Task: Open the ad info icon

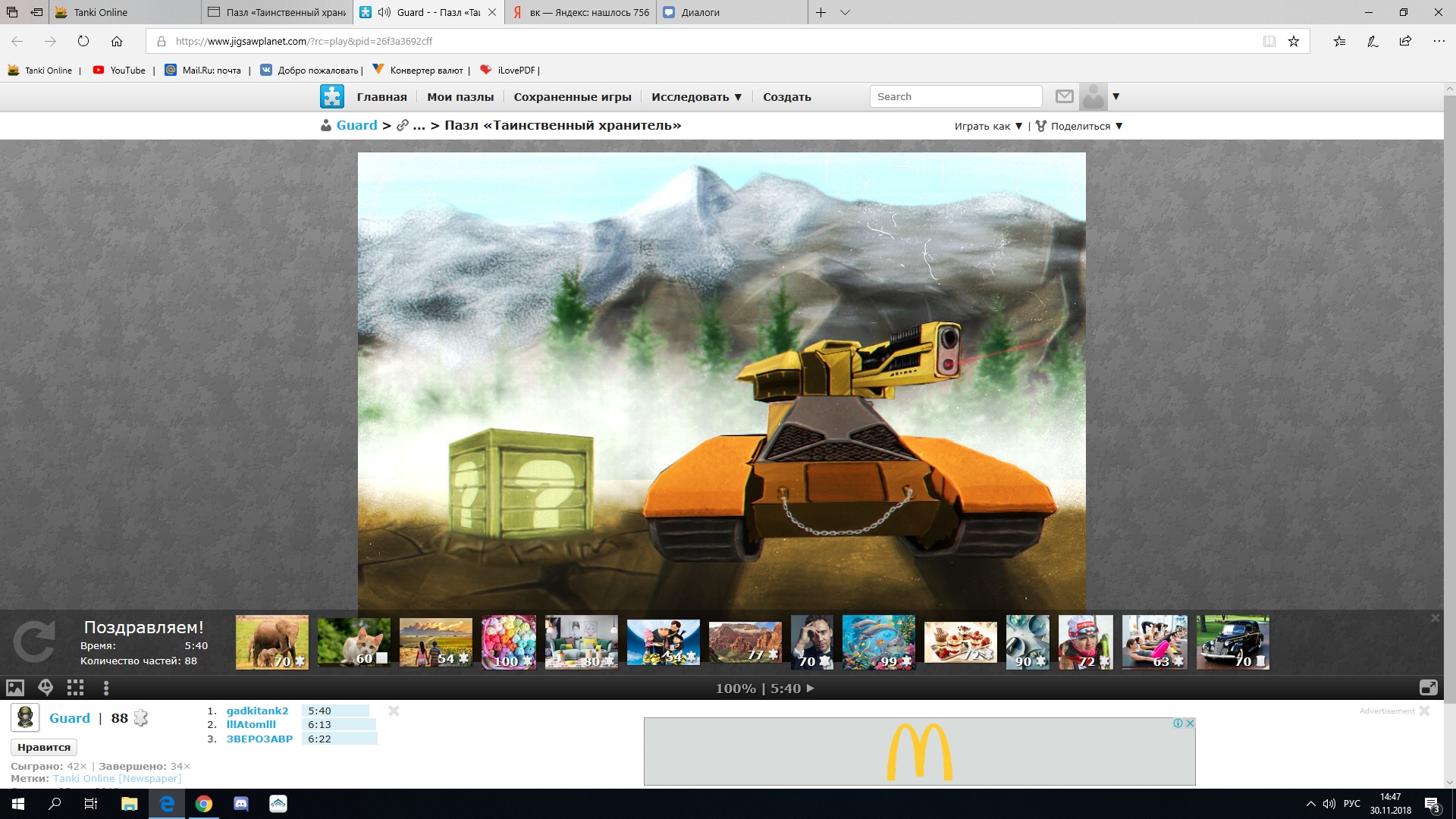Action: 1178,723
